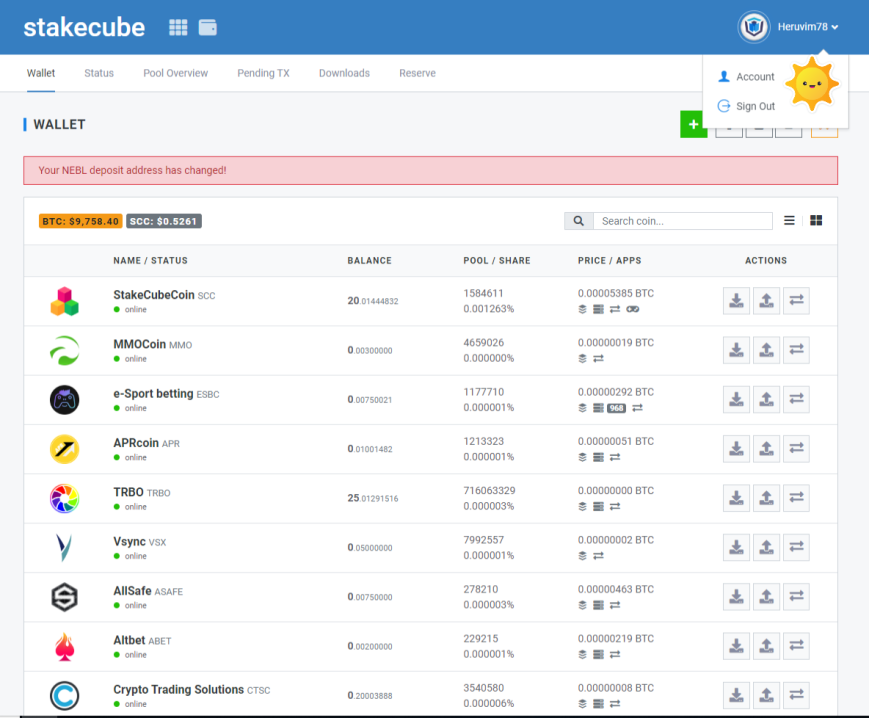Switch to the list view layout

(x=789, y=220)
